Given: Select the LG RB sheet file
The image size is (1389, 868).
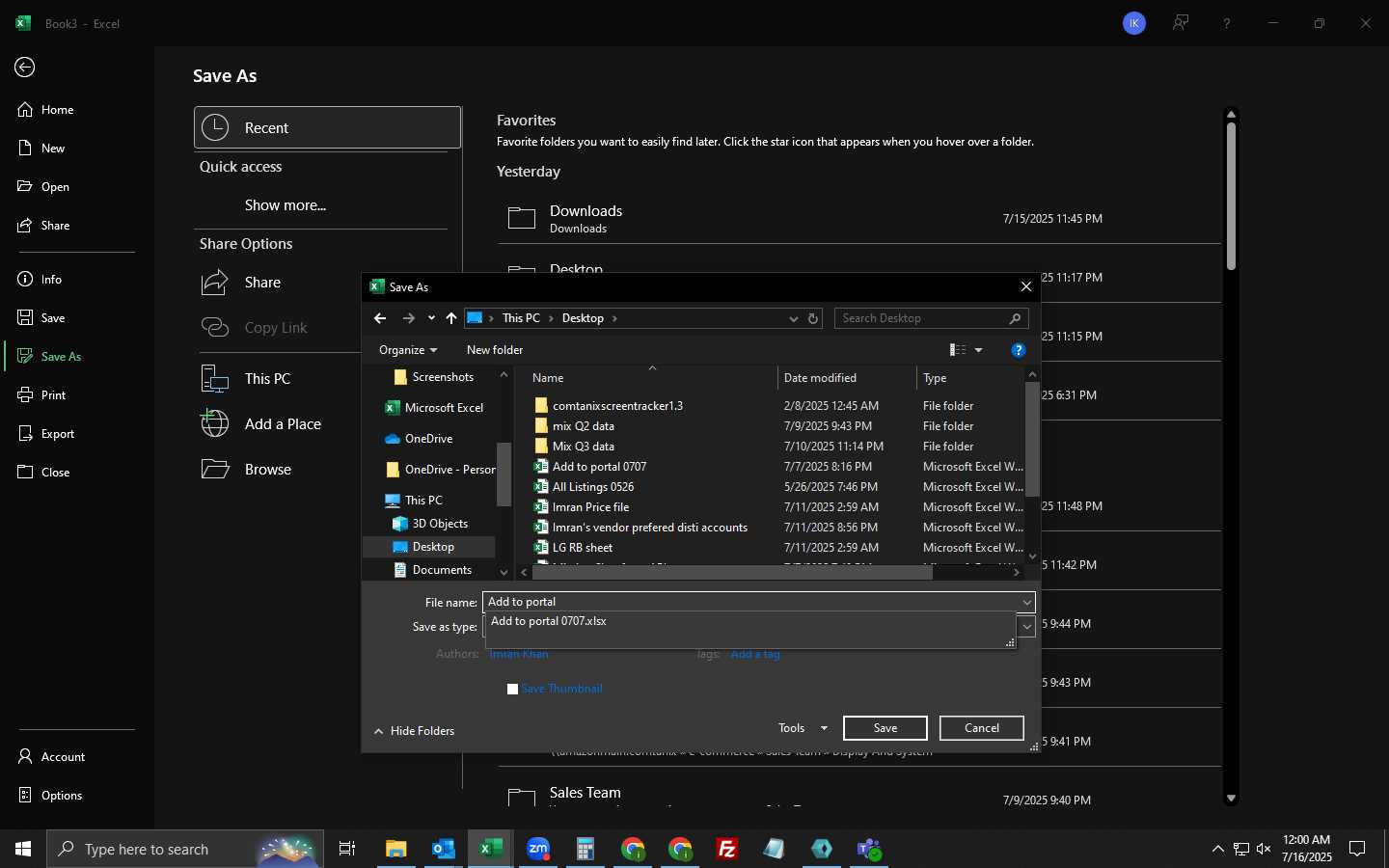Looking at the screenshot, I should pyautogui.click(x=582, y=548).
